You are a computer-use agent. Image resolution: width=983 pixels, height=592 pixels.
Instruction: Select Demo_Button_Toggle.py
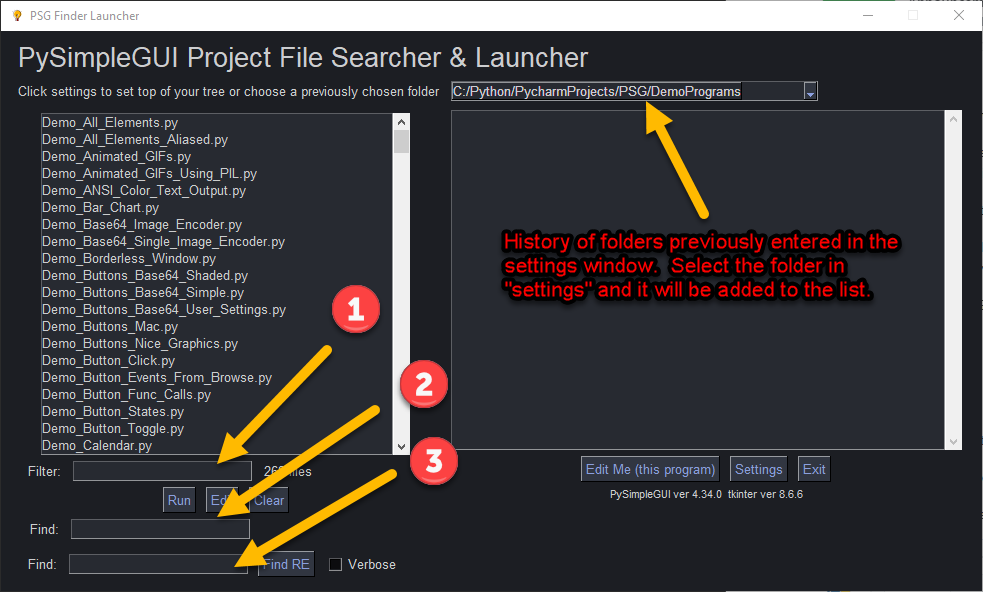113,427
